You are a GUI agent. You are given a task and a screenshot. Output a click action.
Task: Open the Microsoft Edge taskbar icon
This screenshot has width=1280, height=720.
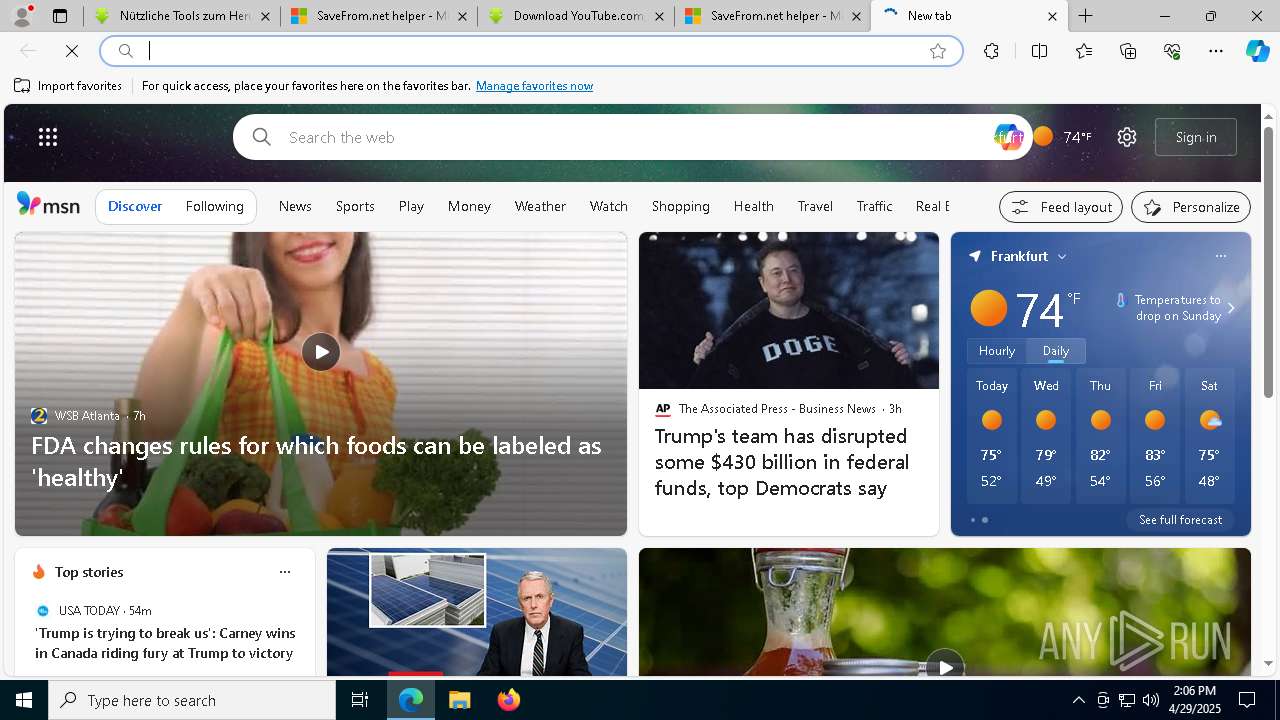[x=411, y=700]
